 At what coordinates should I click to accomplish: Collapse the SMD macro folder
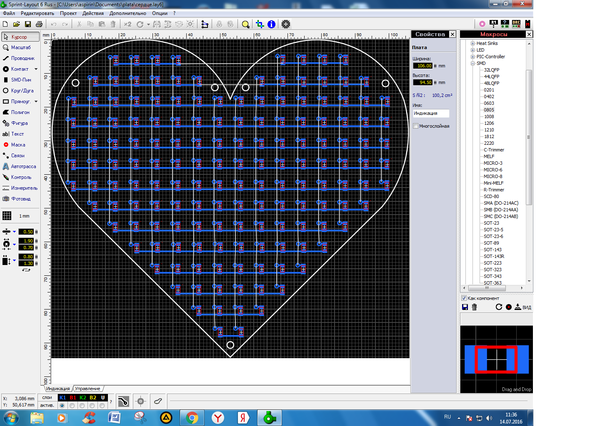tap(472, 63)
